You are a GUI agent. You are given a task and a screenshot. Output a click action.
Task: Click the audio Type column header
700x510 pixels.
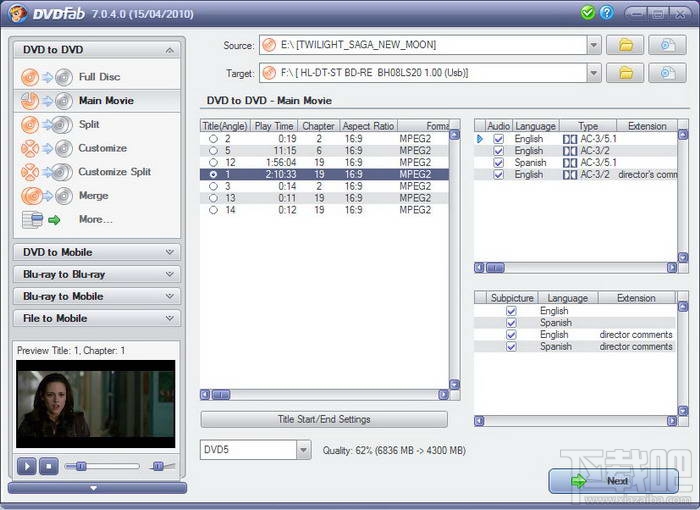click(588, 126)
